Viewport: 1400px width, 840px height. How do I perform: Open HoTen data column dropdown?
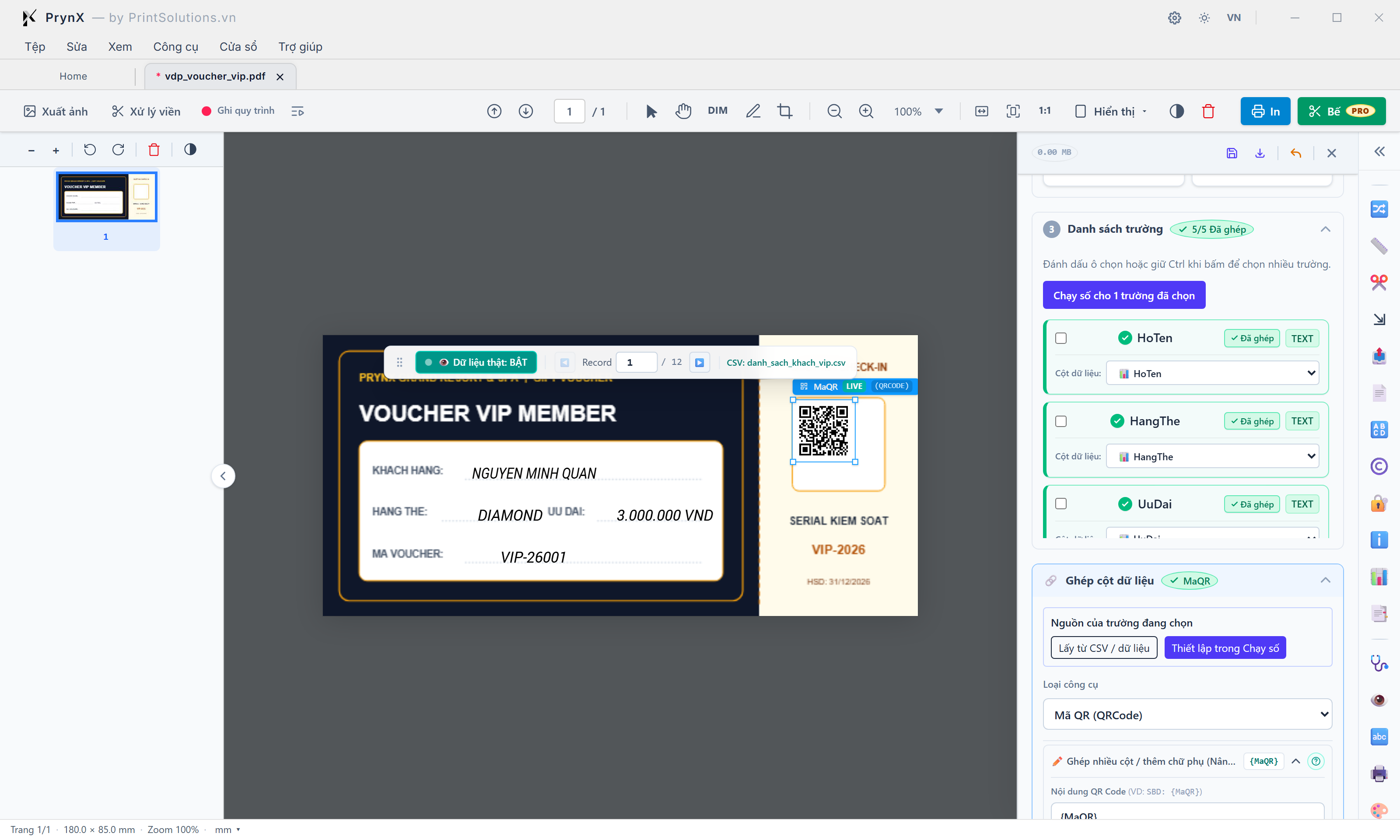(1213, 373)
